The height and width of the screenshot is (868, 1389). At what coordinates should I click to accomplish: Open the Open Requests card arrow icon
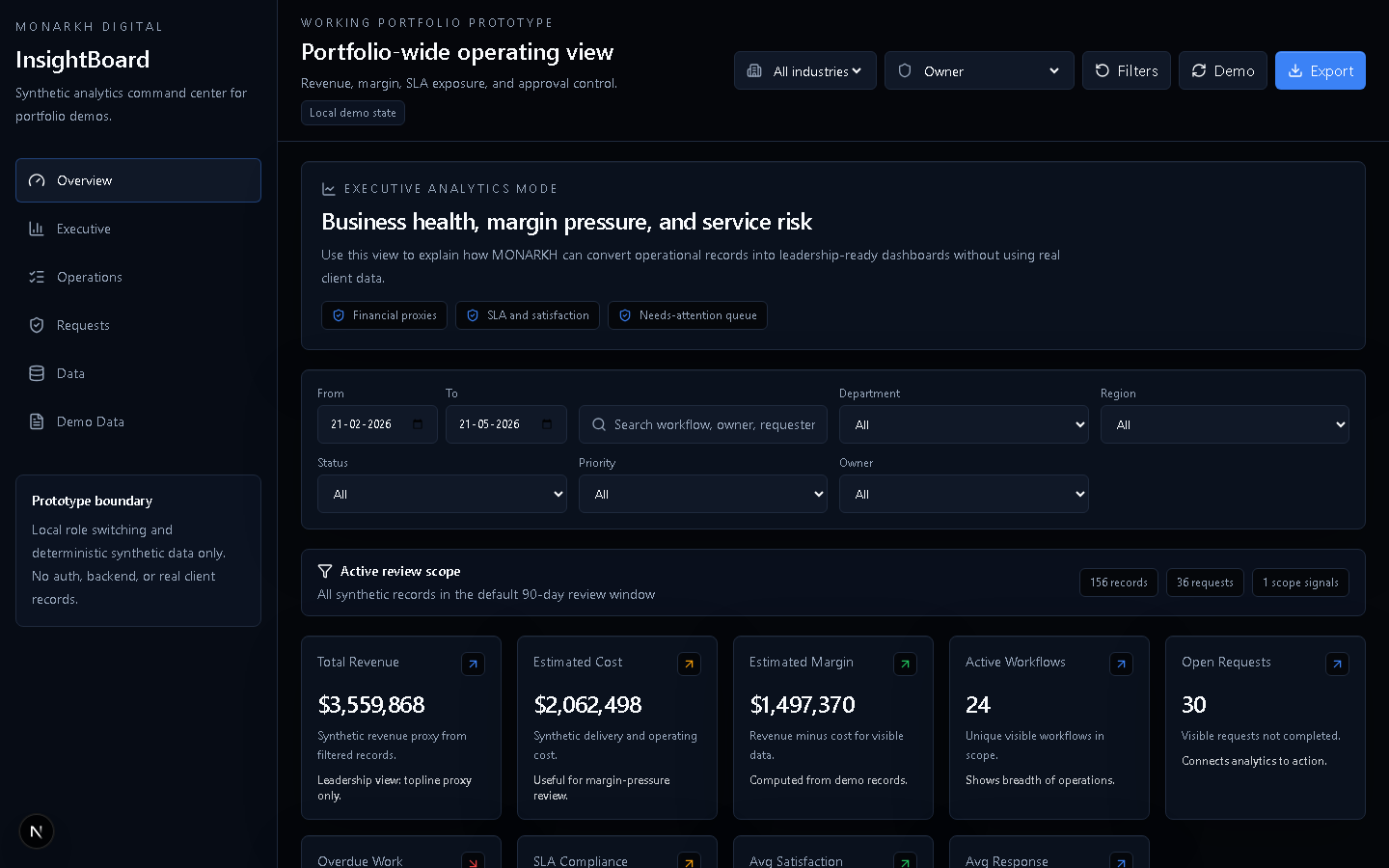(1337, 664)
